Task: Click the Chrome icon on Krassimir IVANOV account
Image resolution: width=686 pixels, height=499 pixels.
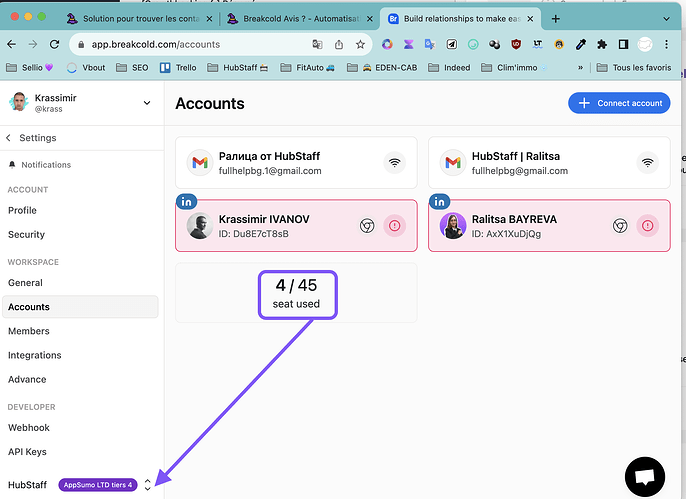Action: 367,226
